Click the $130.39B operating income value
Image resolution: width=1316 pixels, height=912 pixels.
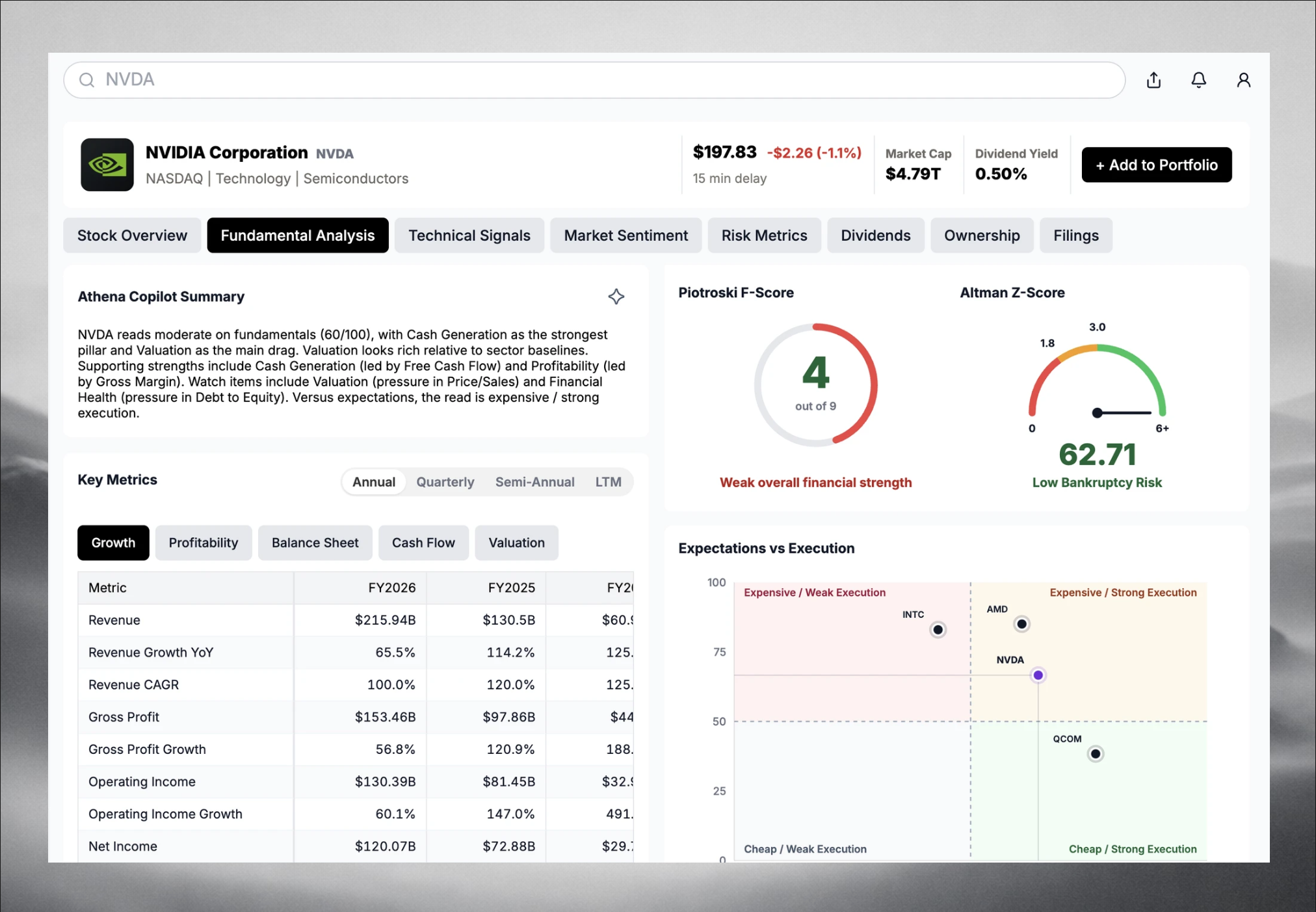click(385, 782)
